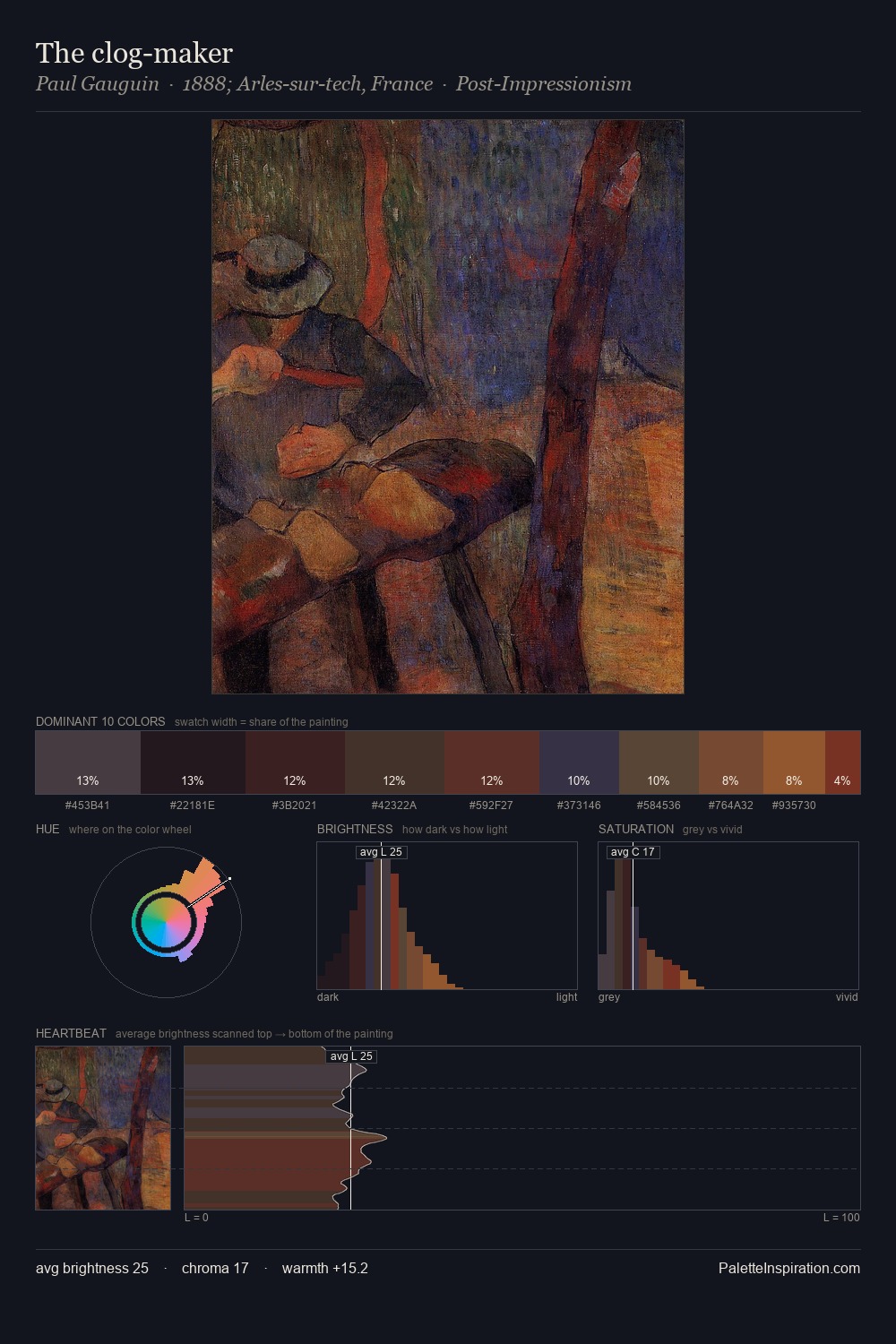896x1344 pixels.
Task: Click the 'avg C 17' label
Action: [633, 852]
